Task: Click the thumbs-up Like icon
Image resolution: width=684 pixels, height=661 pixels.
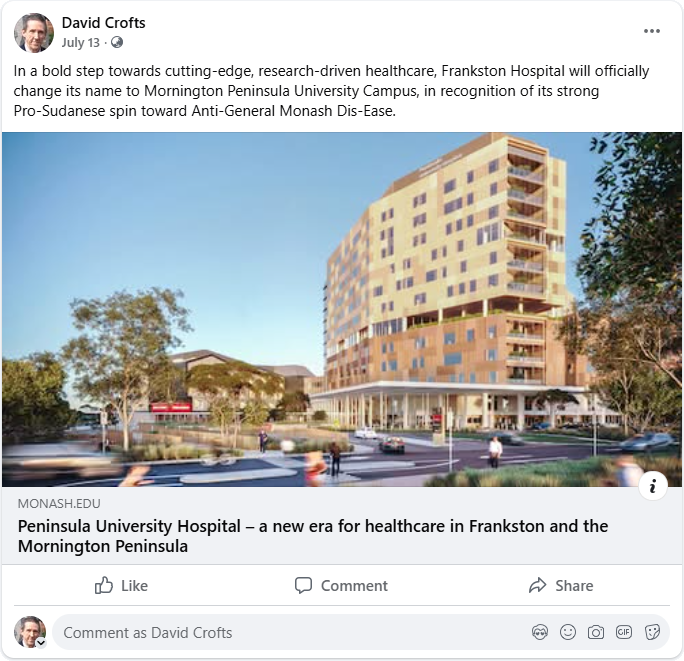Action: click(x=104, y=586)
